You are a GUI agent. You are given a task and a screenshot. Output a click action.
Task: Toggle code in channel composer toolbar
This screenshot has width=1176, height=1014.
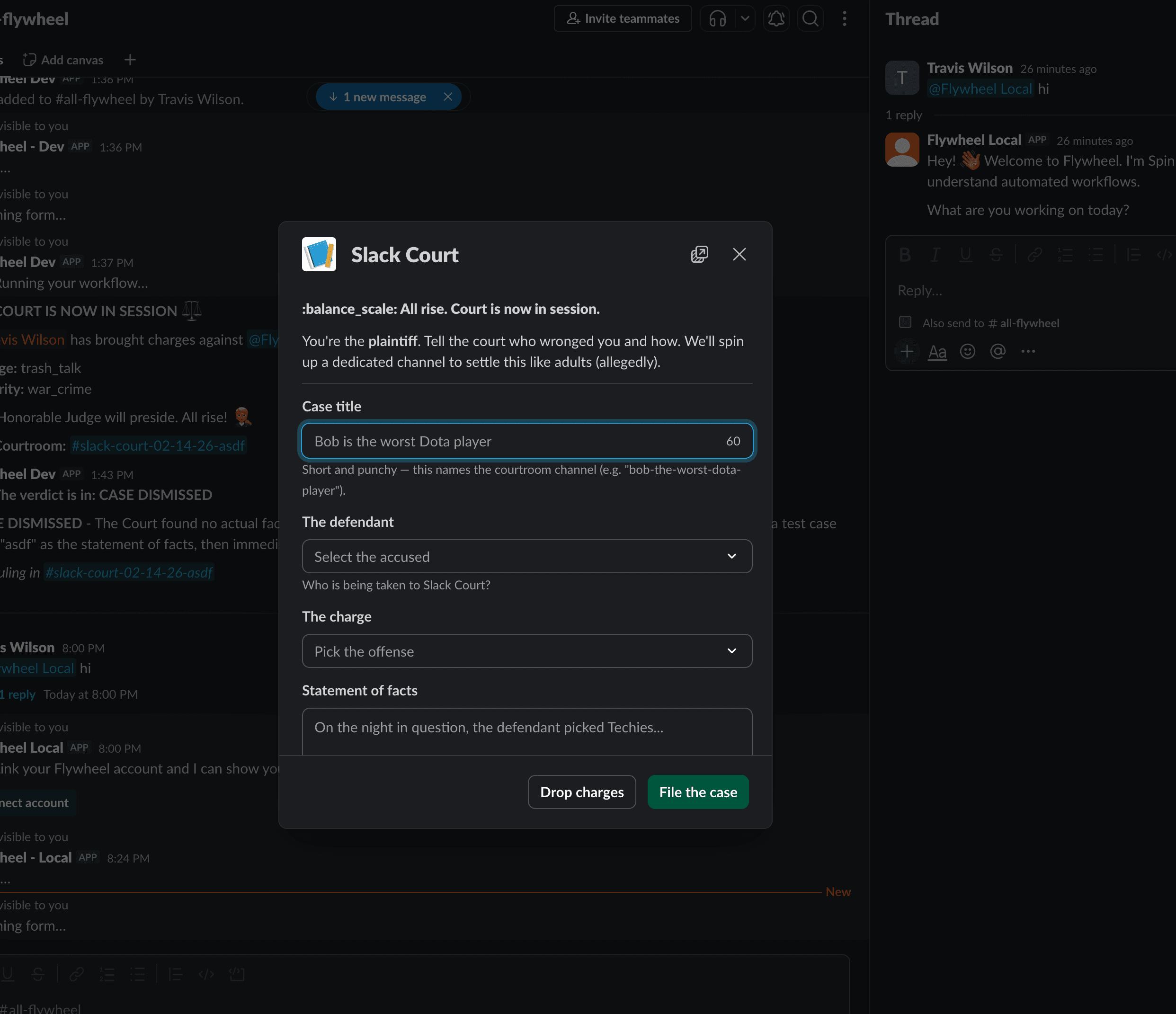[206, 974]
